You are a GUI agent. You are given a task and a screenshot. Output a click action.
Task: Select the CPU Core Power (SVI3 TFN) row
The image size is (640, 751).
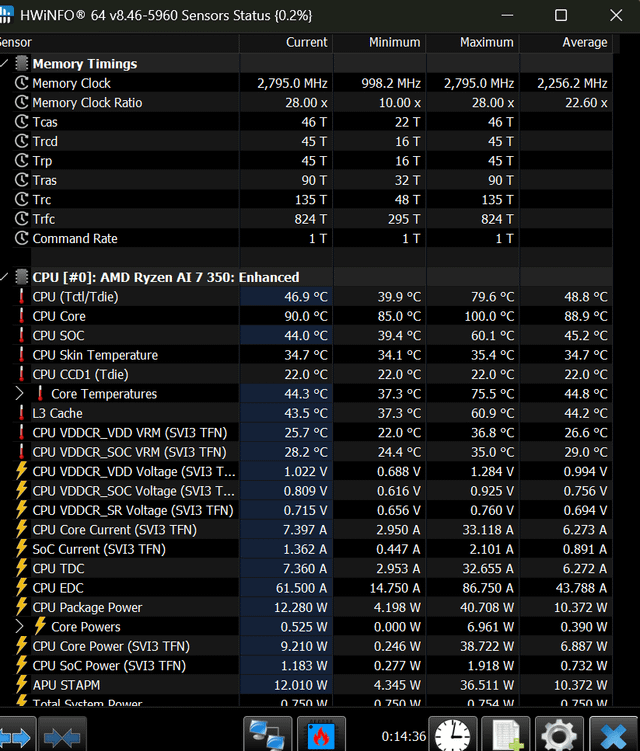tap(306, 646)
